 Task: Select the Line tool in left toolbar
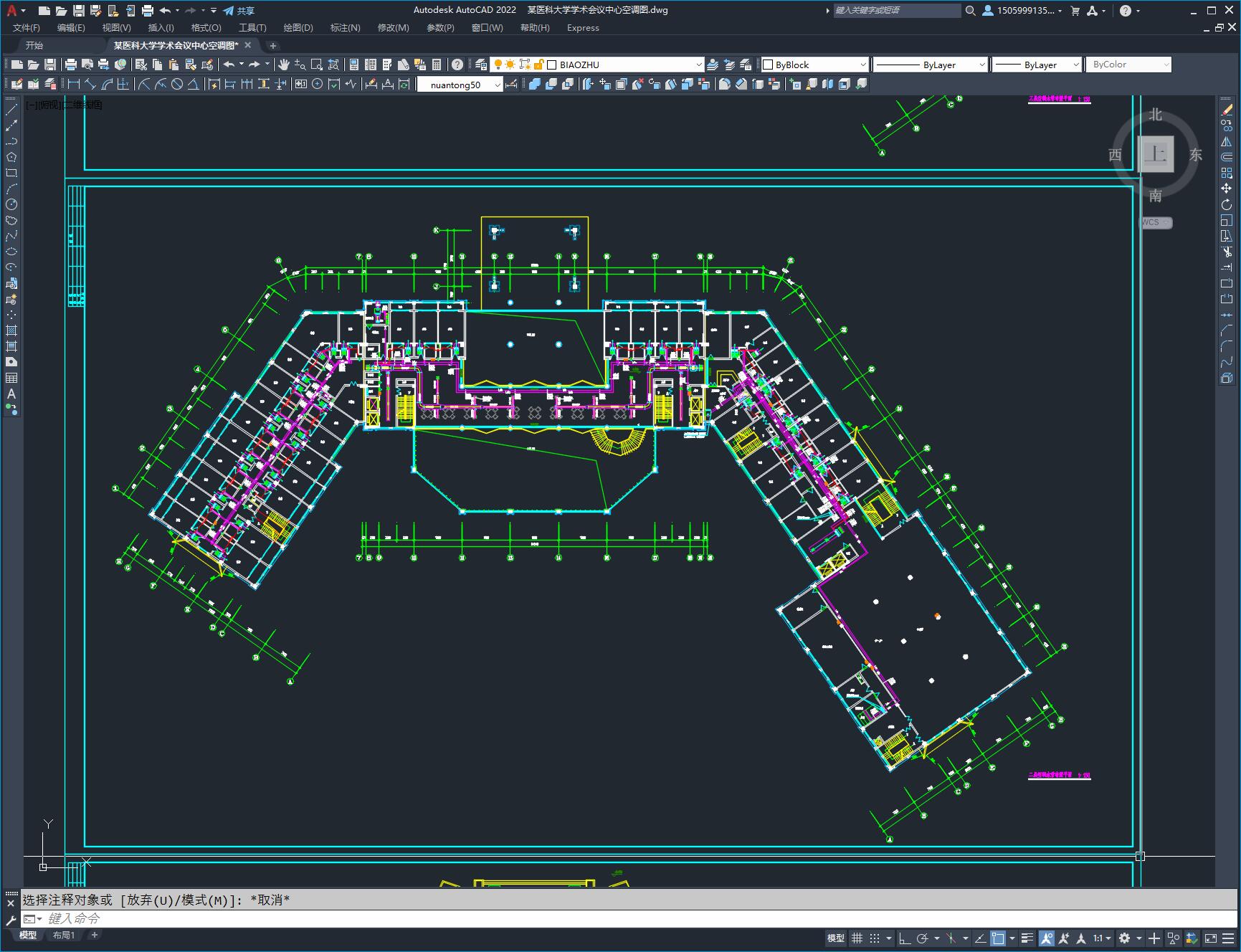pos(11,110)
